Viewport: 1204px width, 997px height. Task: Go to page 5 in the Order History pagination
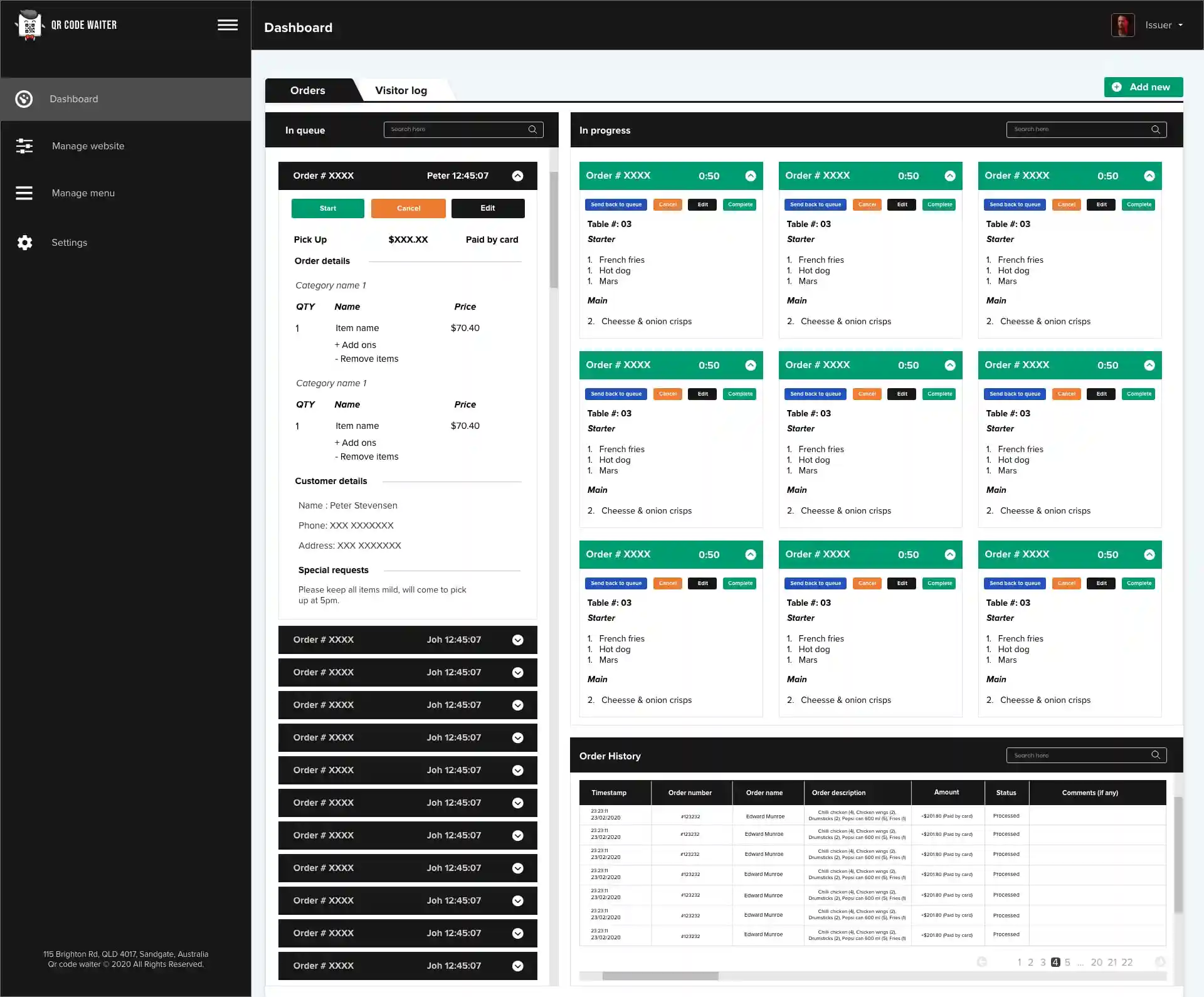coord(1067,962)
